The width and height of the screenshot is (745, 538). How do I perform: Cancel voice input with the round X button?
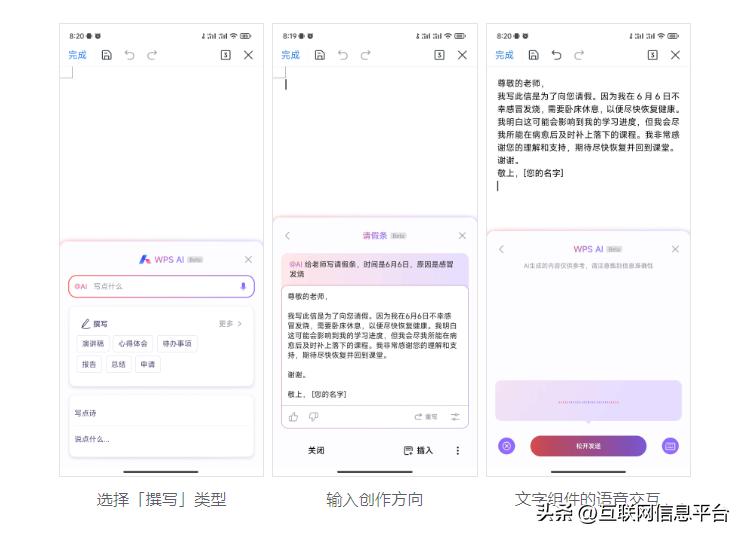tap(507, 446)
